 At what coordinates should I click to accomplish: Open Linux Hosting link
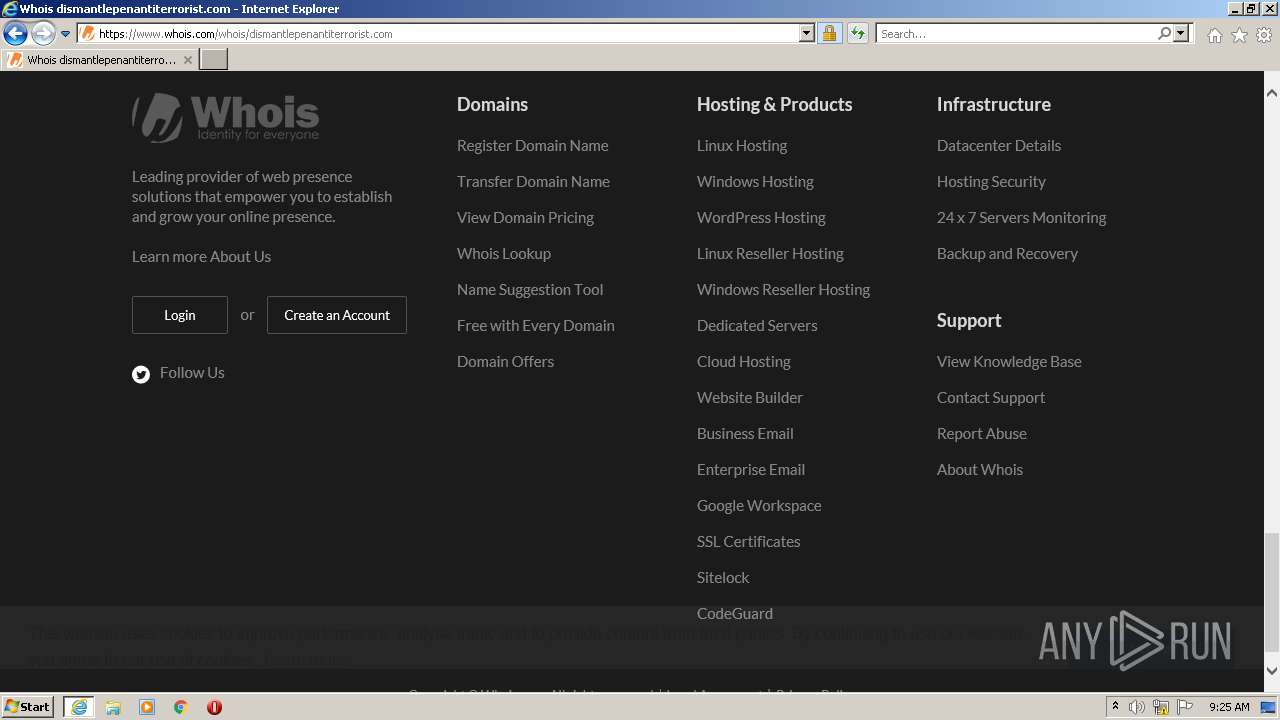pos(742,145)
